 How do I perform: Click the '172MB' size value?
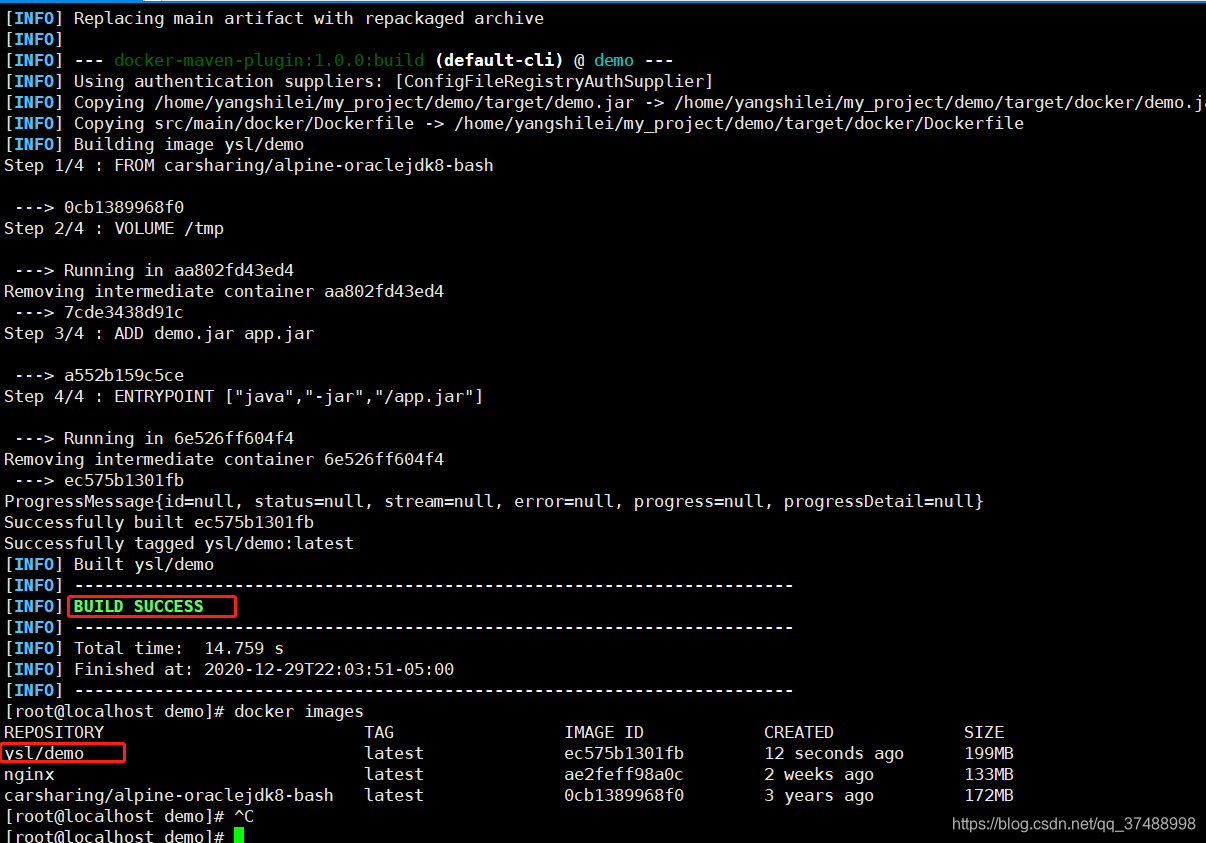pos(989,795)
